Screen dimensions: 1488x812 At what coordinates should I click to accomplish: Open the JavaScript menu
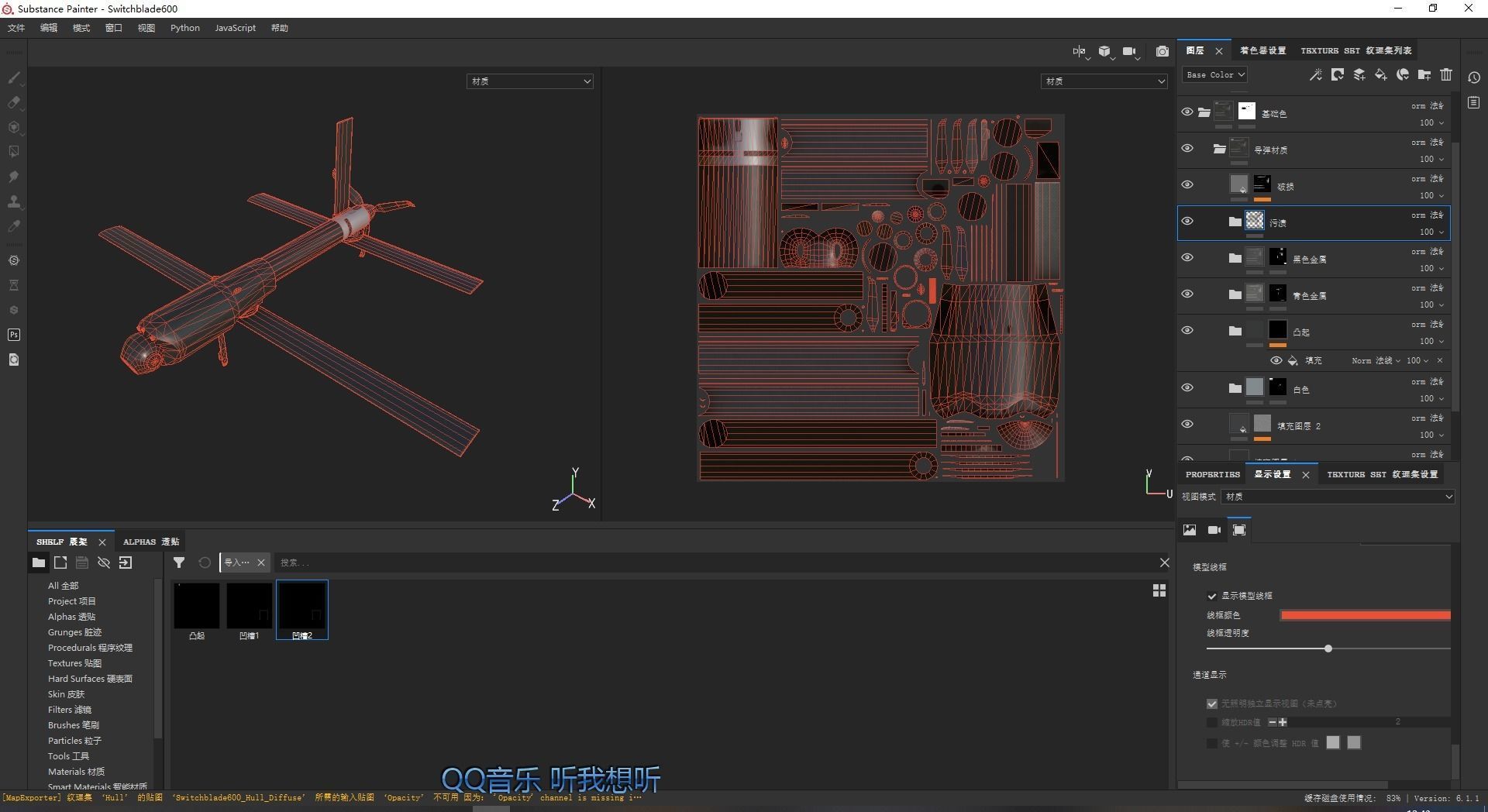(x=235, y=28)
